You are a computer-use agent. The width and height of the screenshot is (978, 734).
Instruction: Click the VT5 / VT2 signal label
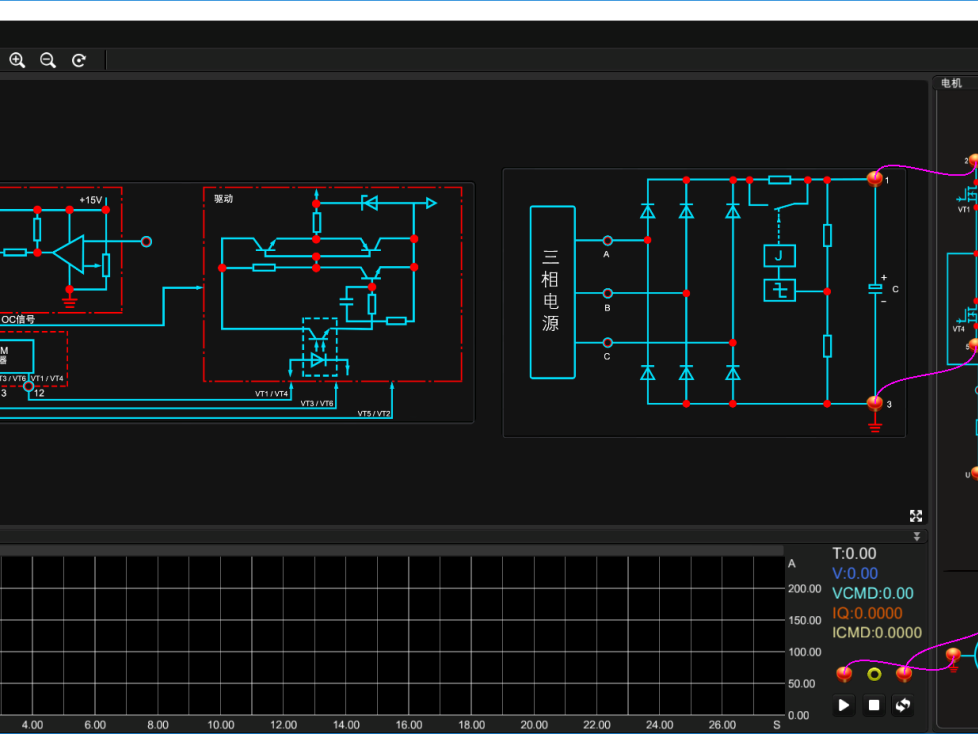click(374, 413)
